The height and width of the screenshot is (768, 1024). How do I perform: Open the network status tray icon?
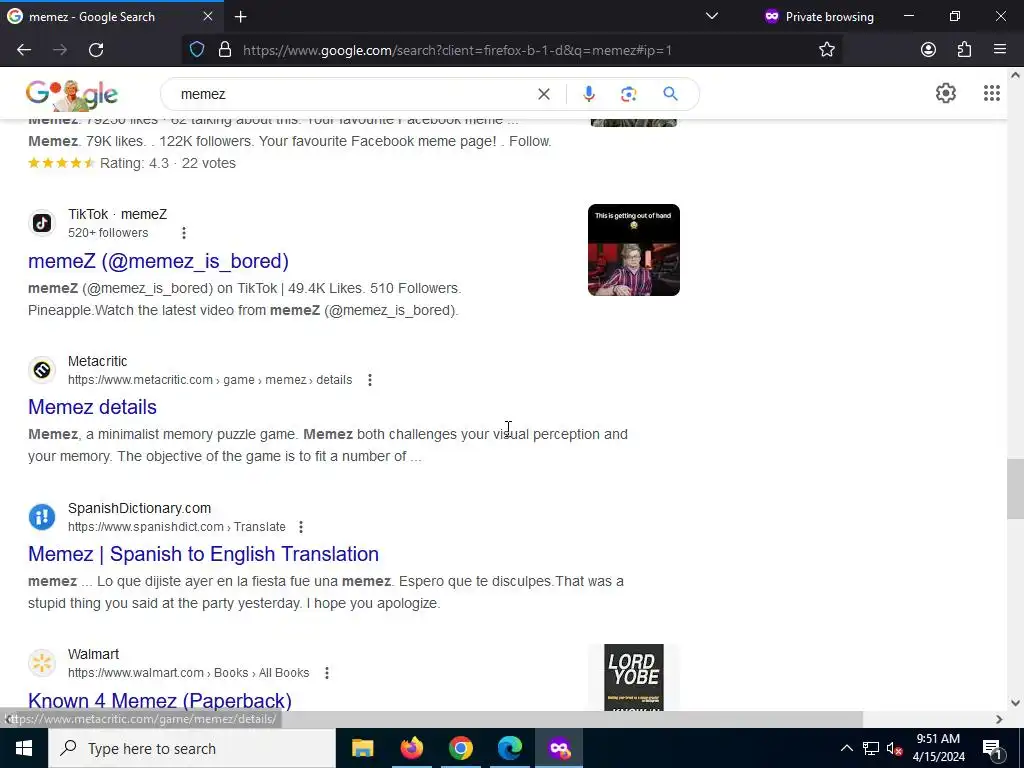871,748
